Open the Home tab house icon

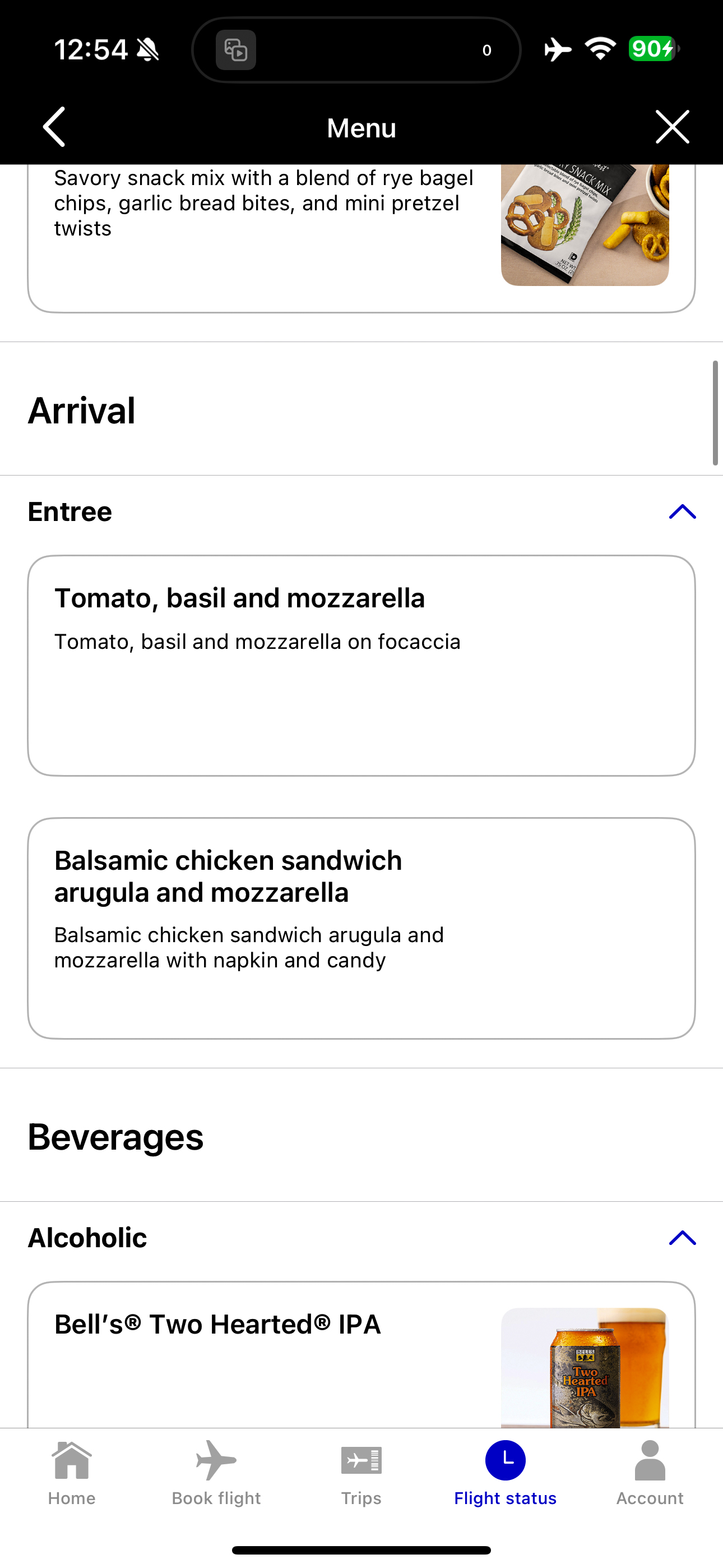[72, 1460]
